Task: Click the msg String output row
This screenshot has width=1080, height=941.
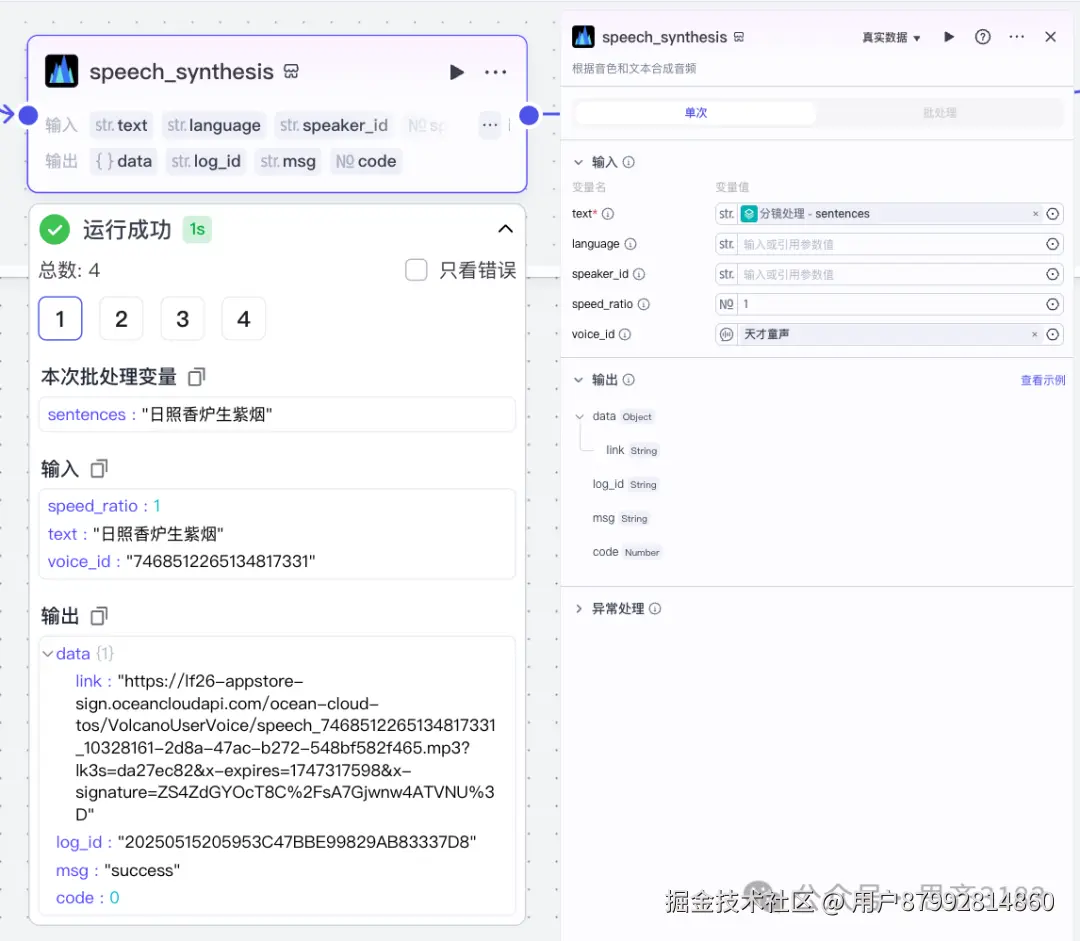Action: pos(620,518)
